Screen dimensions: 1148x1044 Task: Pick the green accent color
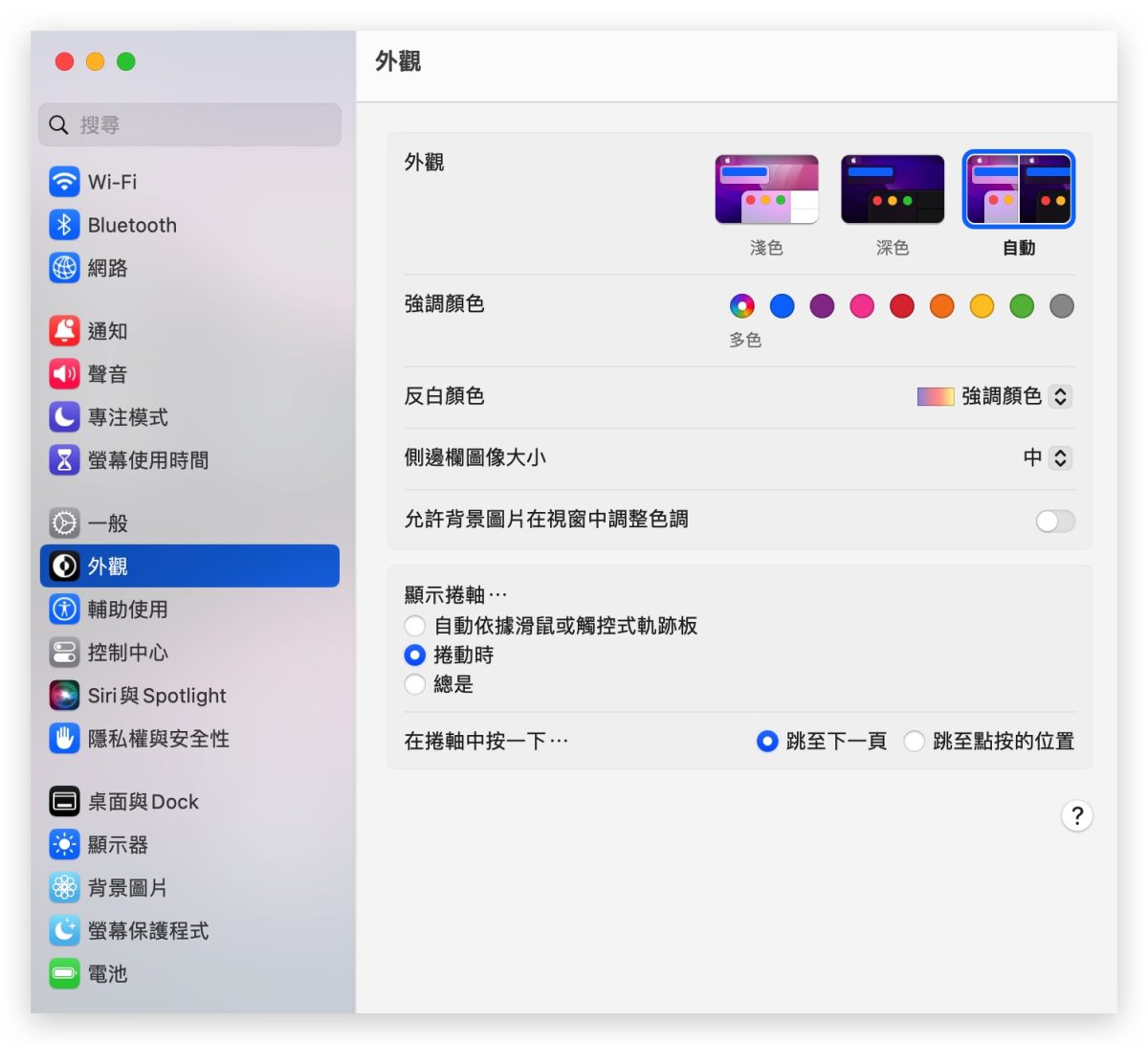[x=1022, y=306]
